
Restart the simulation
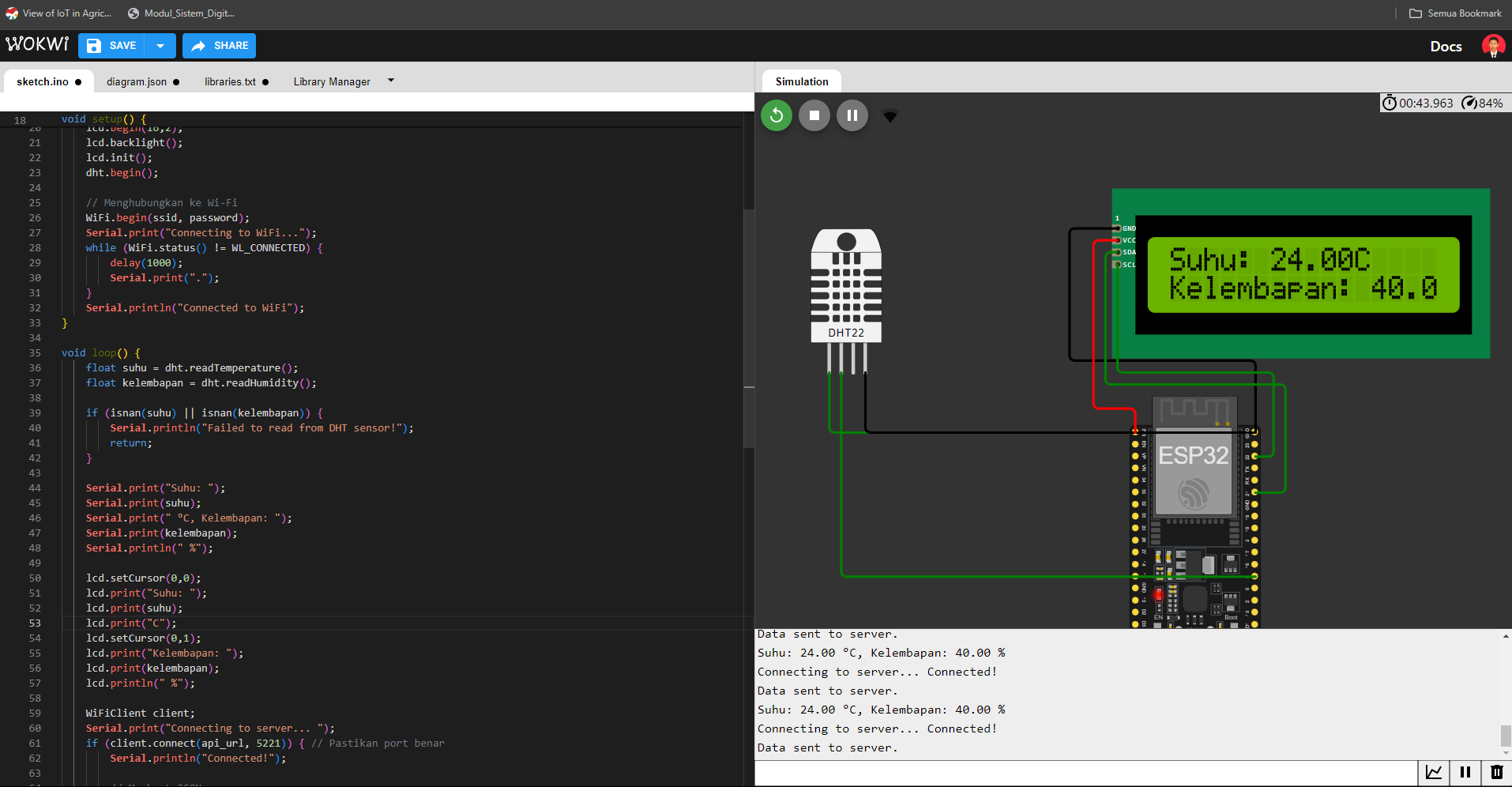777,115
